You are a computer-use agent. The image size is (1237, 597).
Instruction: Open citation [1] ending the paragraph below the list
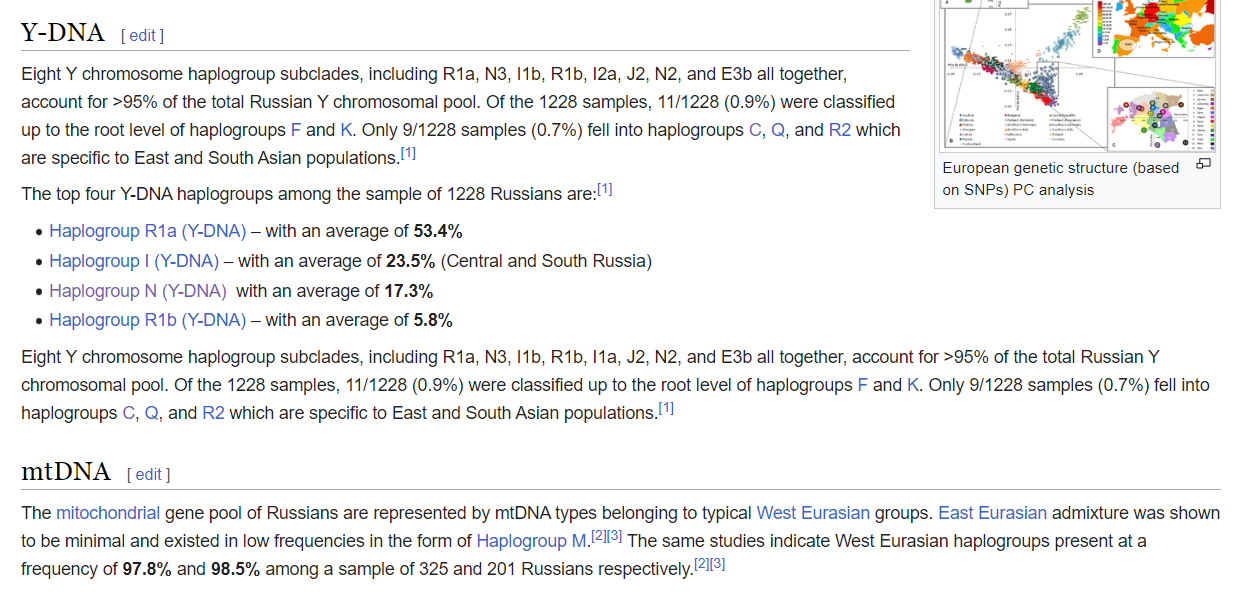(x=666, y=409)
